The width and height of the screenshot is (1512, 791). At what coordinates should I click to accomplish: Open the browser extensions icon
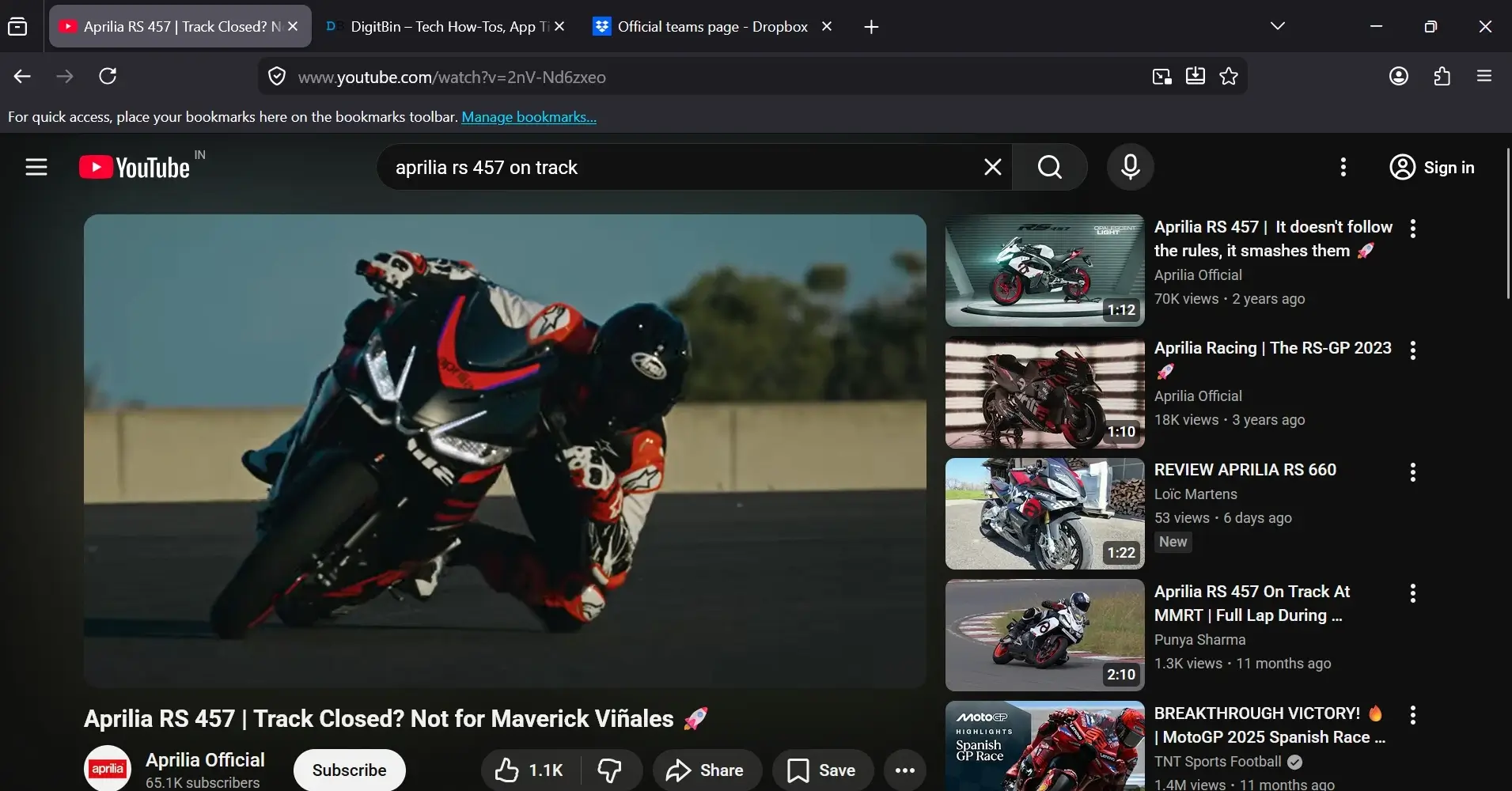pyautogui.click(x=1442, y=76)
